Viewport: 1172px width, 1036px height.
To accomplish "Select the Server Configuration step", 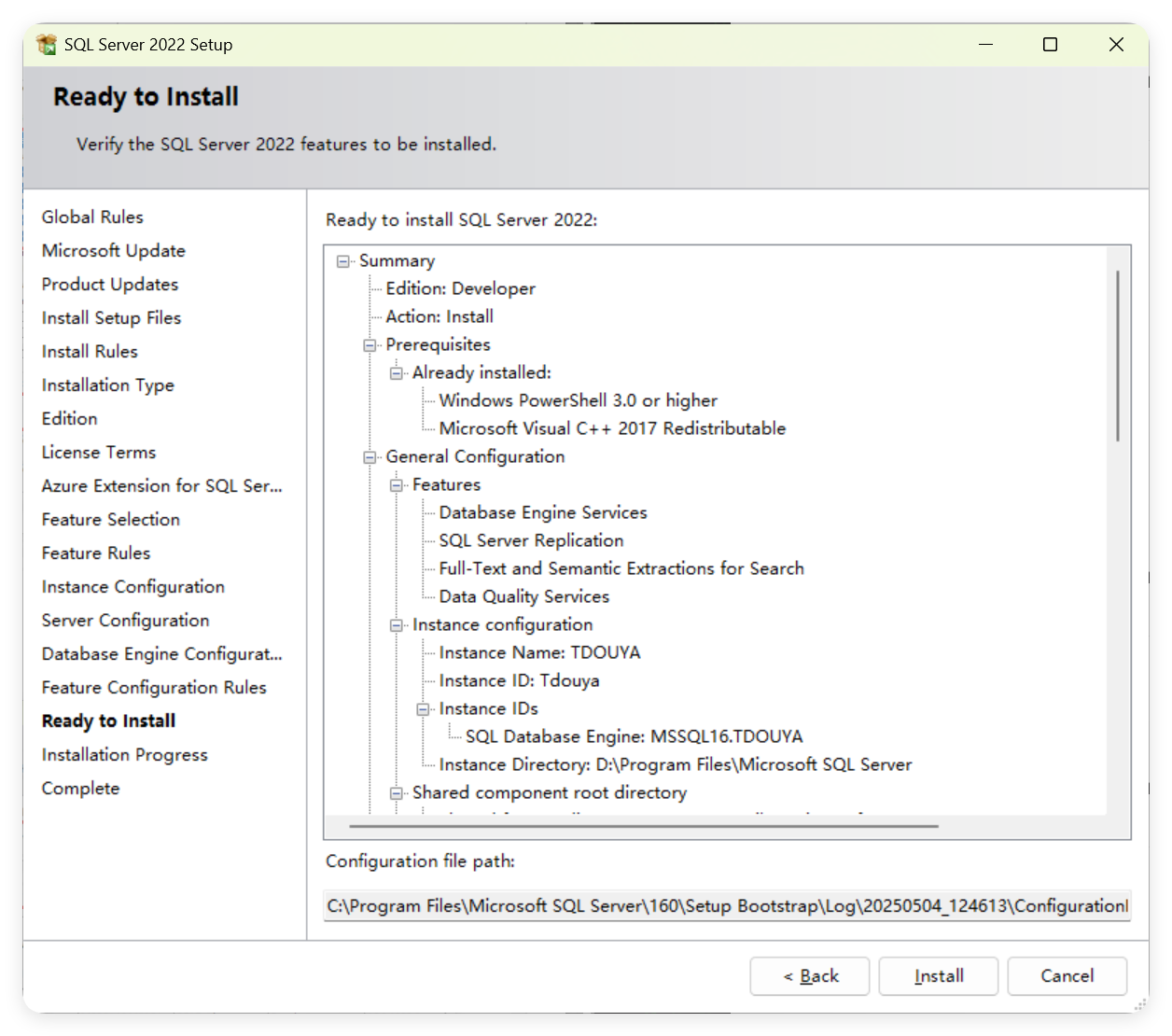I will (x=126, y=620).
